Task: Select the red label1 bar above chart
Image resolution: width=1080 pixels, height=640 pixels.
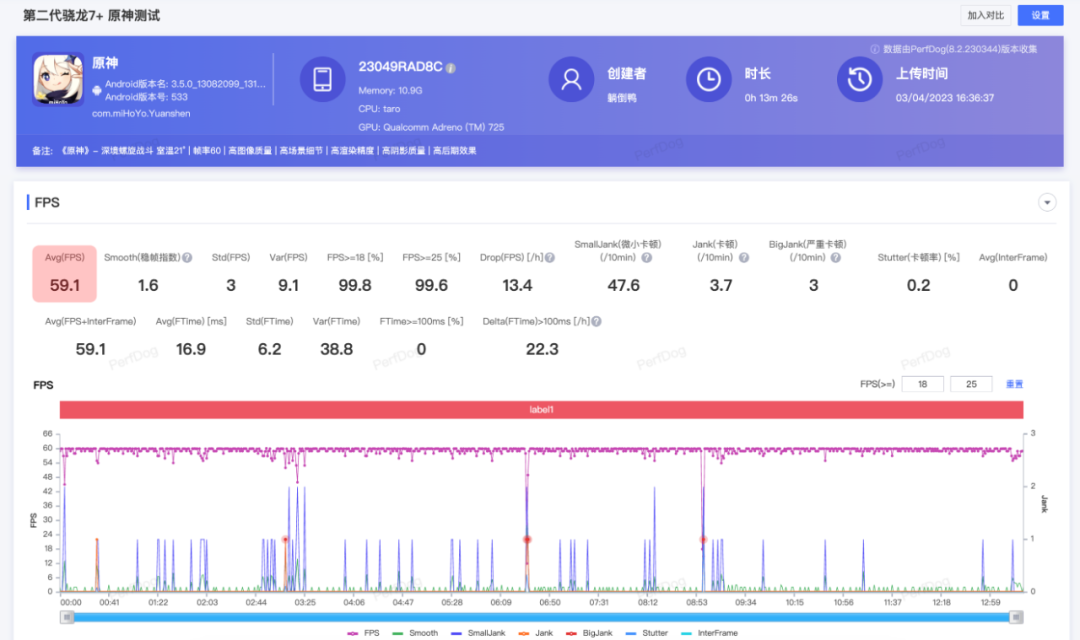Action: click(x=541, y=410)
